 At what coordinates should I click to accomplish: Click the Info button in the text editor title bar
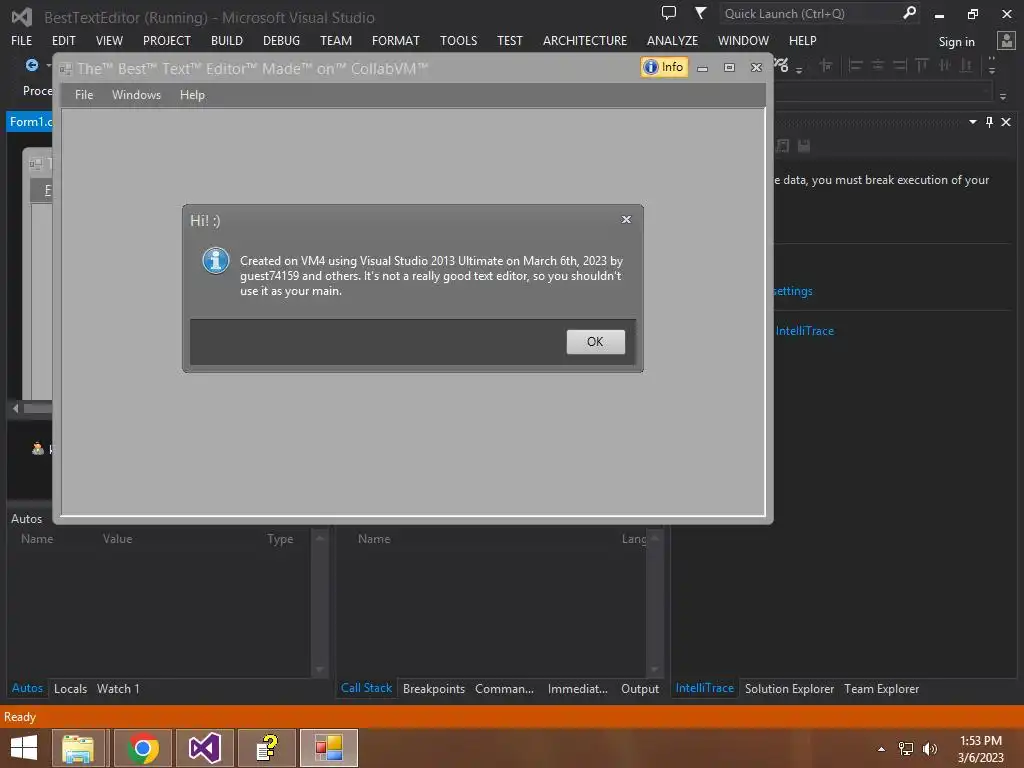click(x=664, y=67)
